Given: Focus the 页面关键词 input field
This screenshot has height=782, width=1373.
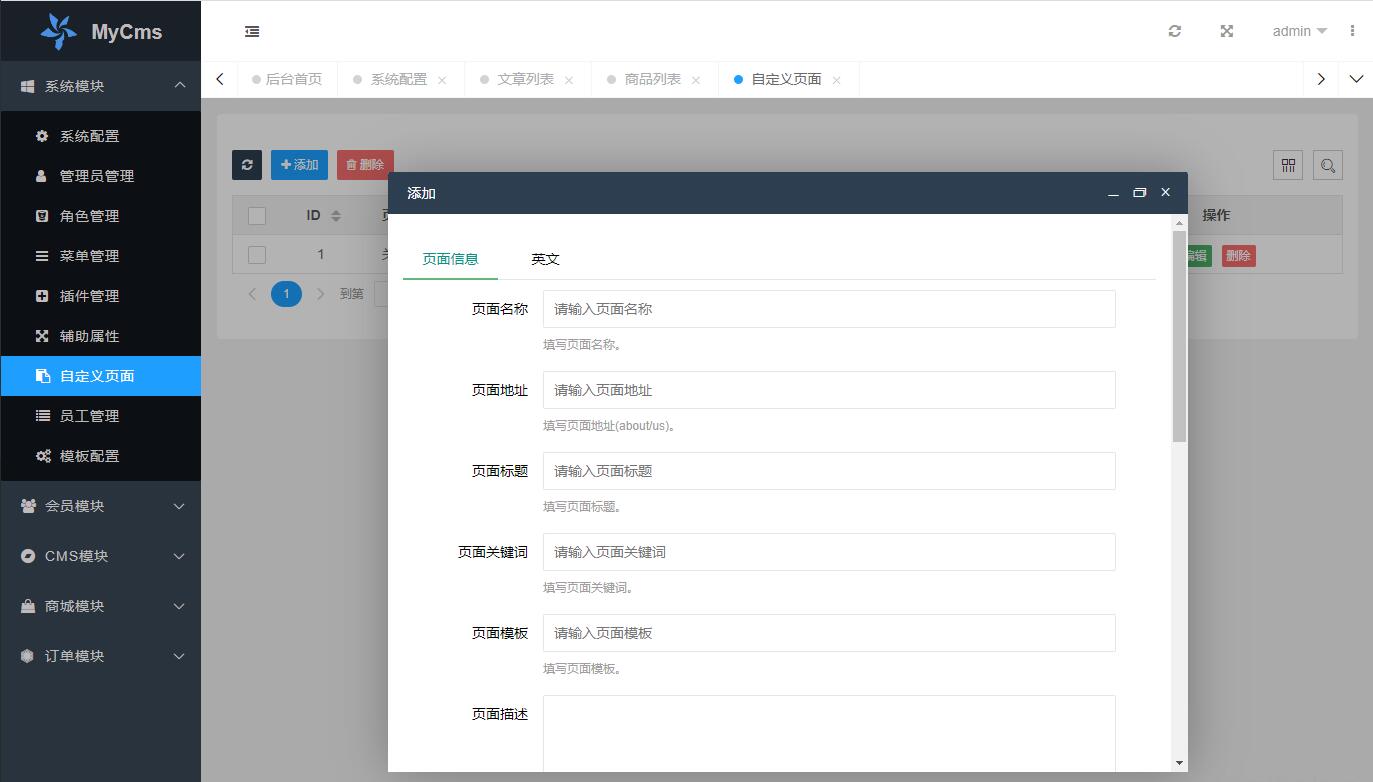Looking at the screenshot, I should click(829, 552).
